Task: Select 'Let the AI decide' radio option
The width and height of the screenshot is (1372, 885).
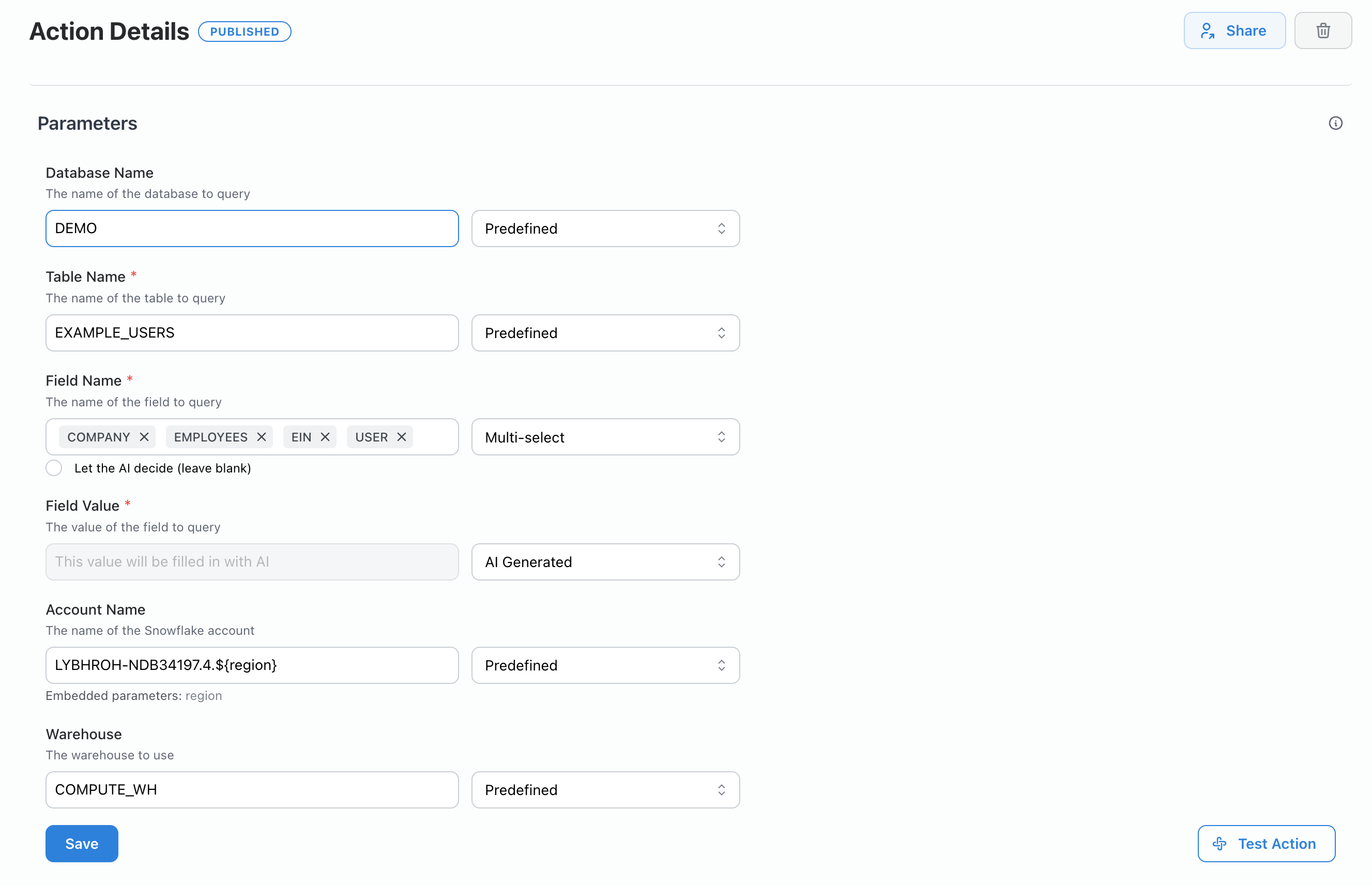Action: 54,468
